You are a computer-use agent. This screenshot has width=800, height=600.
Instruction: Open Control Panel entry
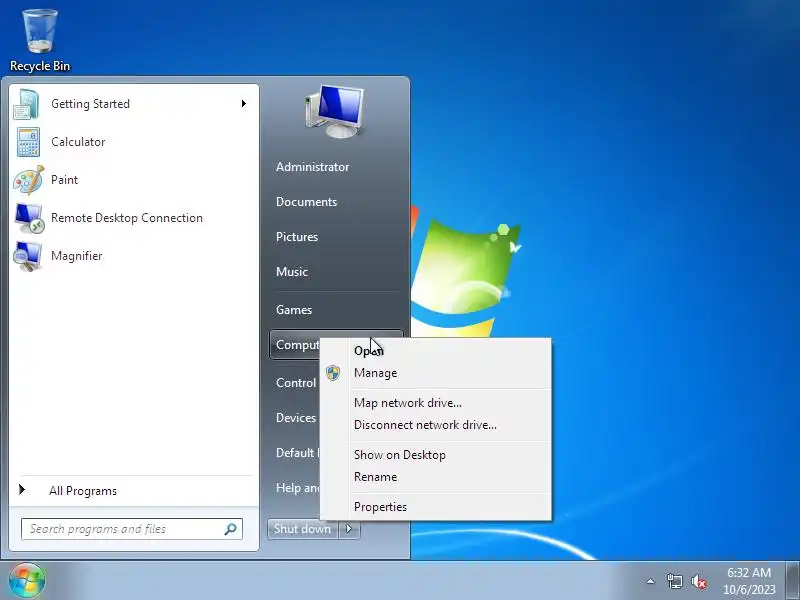pyautogui.click(x=296, y=383)
